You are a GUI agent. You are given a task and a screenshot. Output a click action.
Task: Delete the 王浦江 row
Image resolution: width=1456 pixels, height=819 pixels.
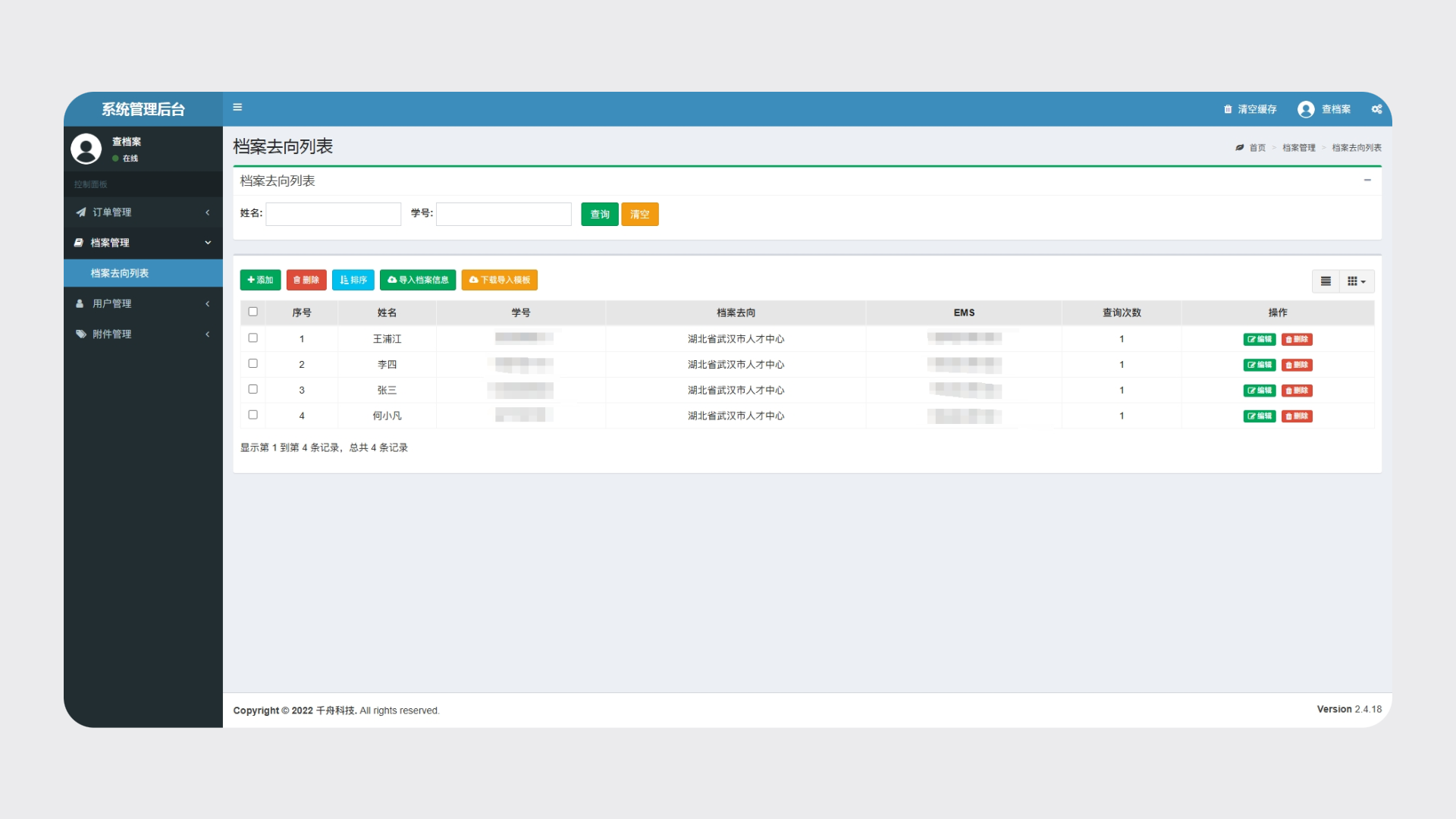(1297, 340)
